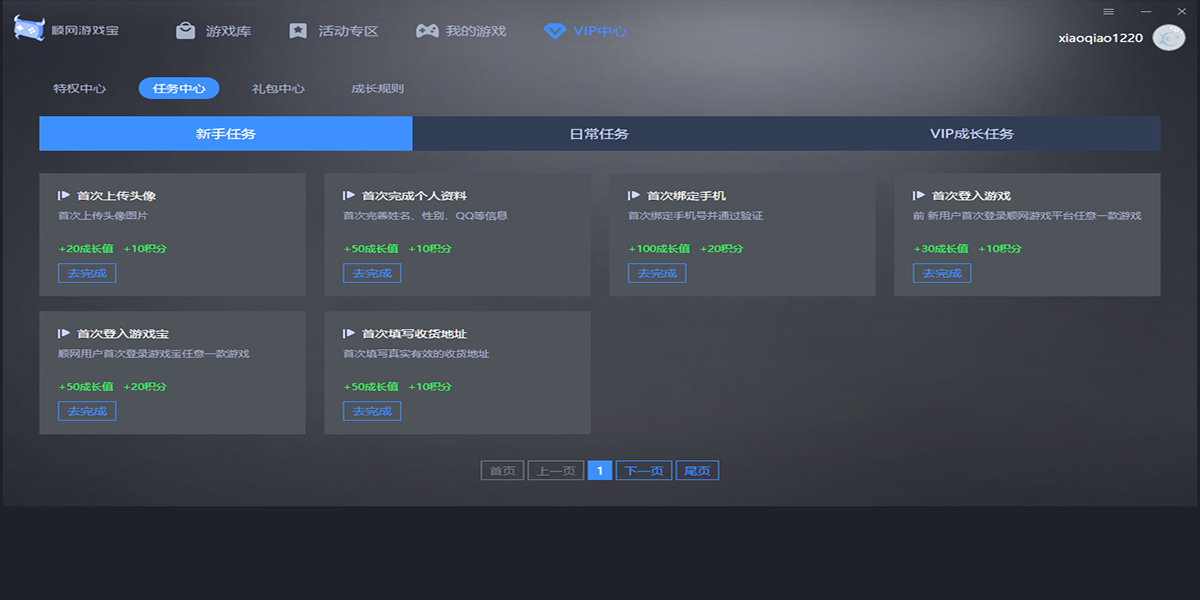This screenshot has height=600, width=1200.
Task: Click the 我的游戏 gamepad icon
Action: (x=427, y=31)
